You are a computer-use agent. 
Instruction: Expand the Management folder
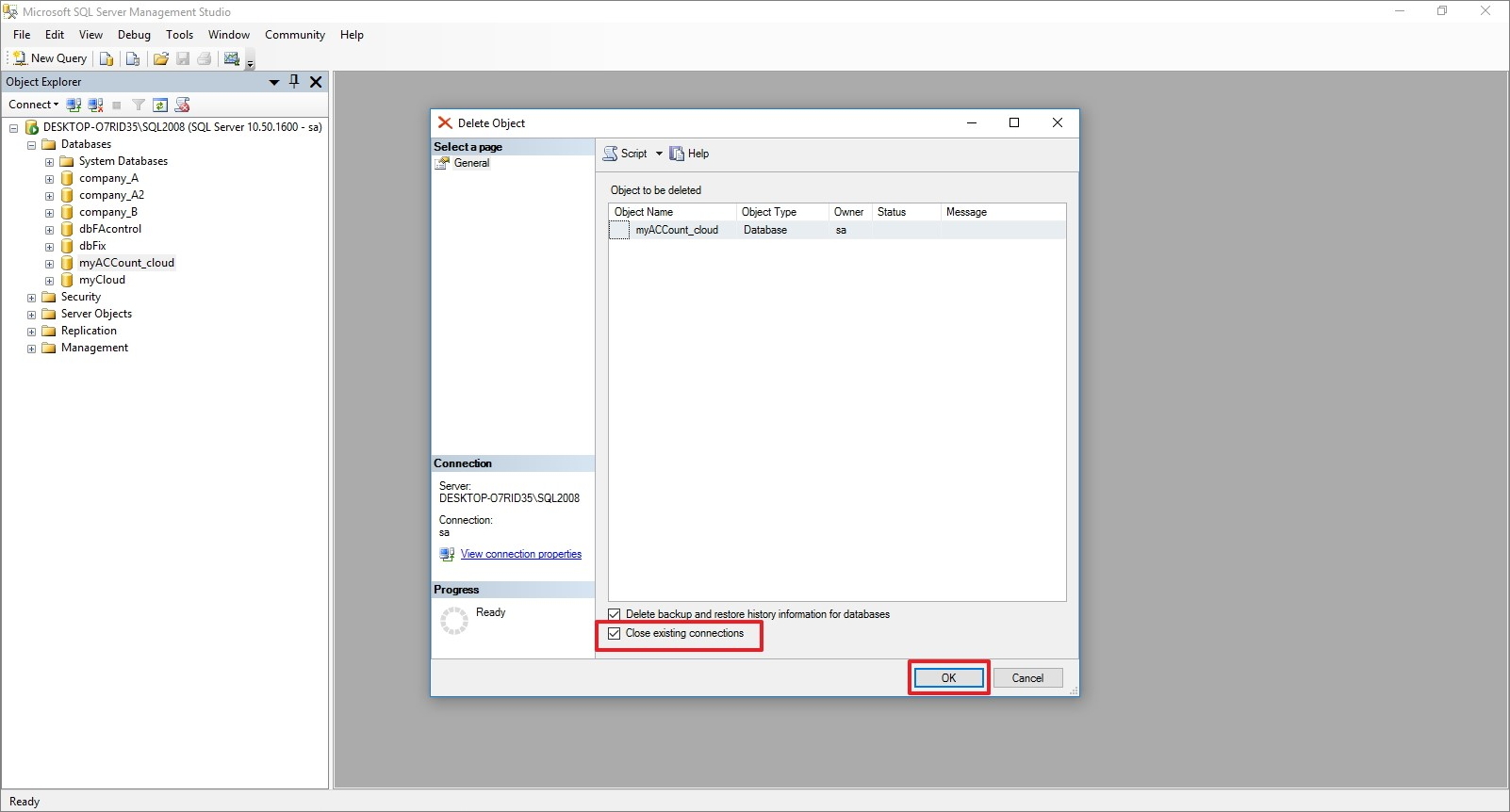[31, 349]
